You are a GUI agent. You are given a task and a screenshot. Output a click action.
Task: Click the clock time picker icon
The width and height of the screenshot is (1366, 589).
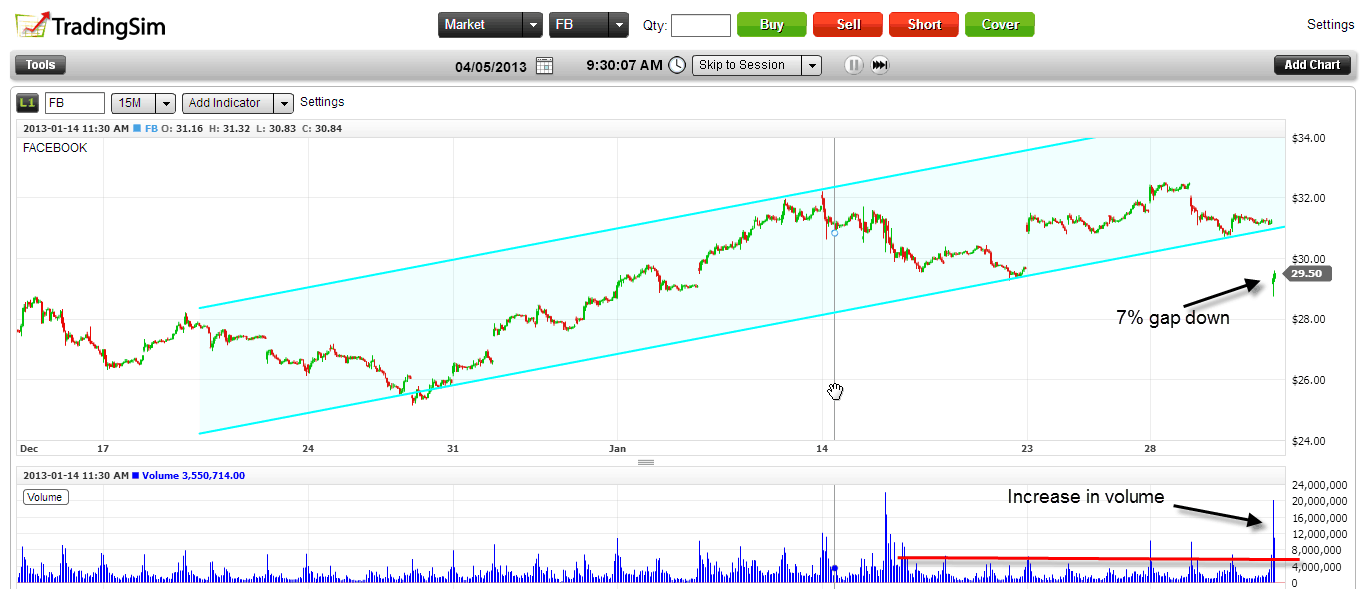[x=677, y=65]
